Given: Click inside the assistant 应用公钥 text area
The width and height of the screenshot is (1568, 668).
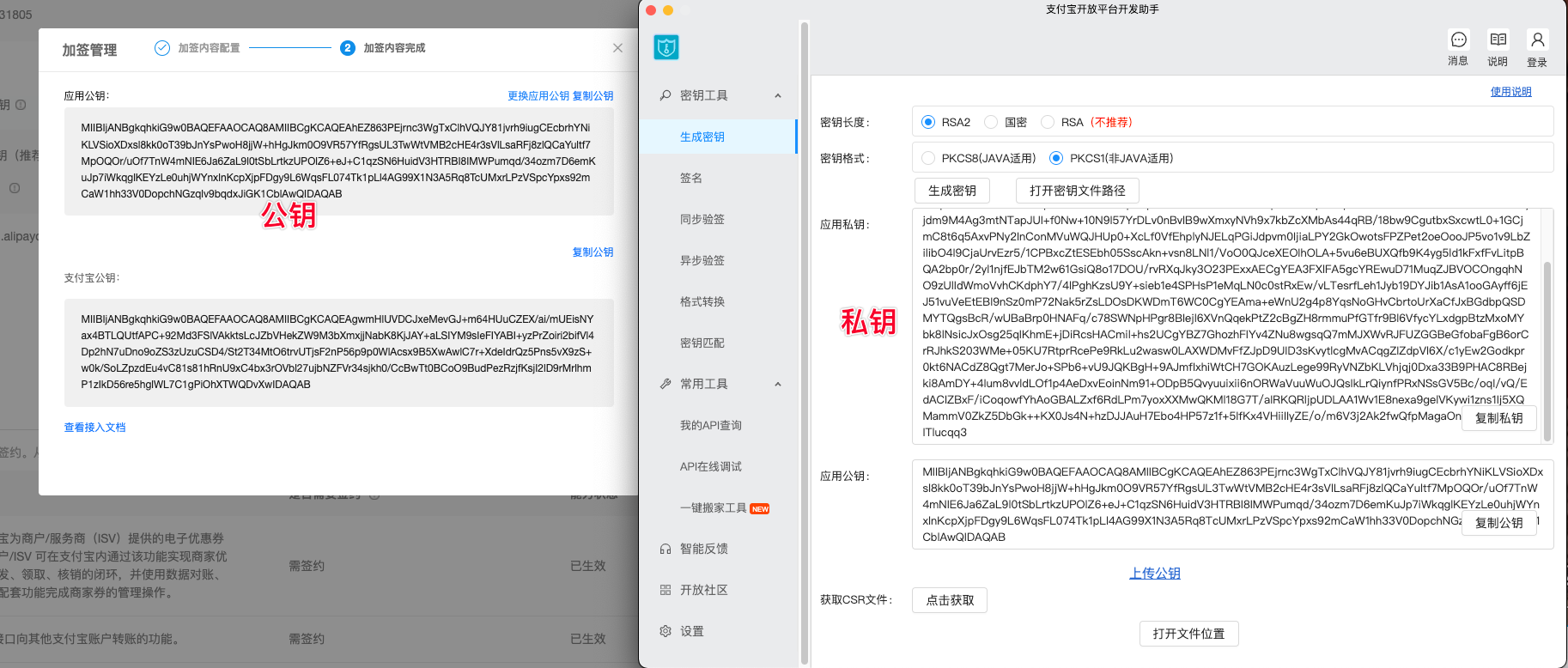Looking at the screenshot, I should pos(1232,505).
